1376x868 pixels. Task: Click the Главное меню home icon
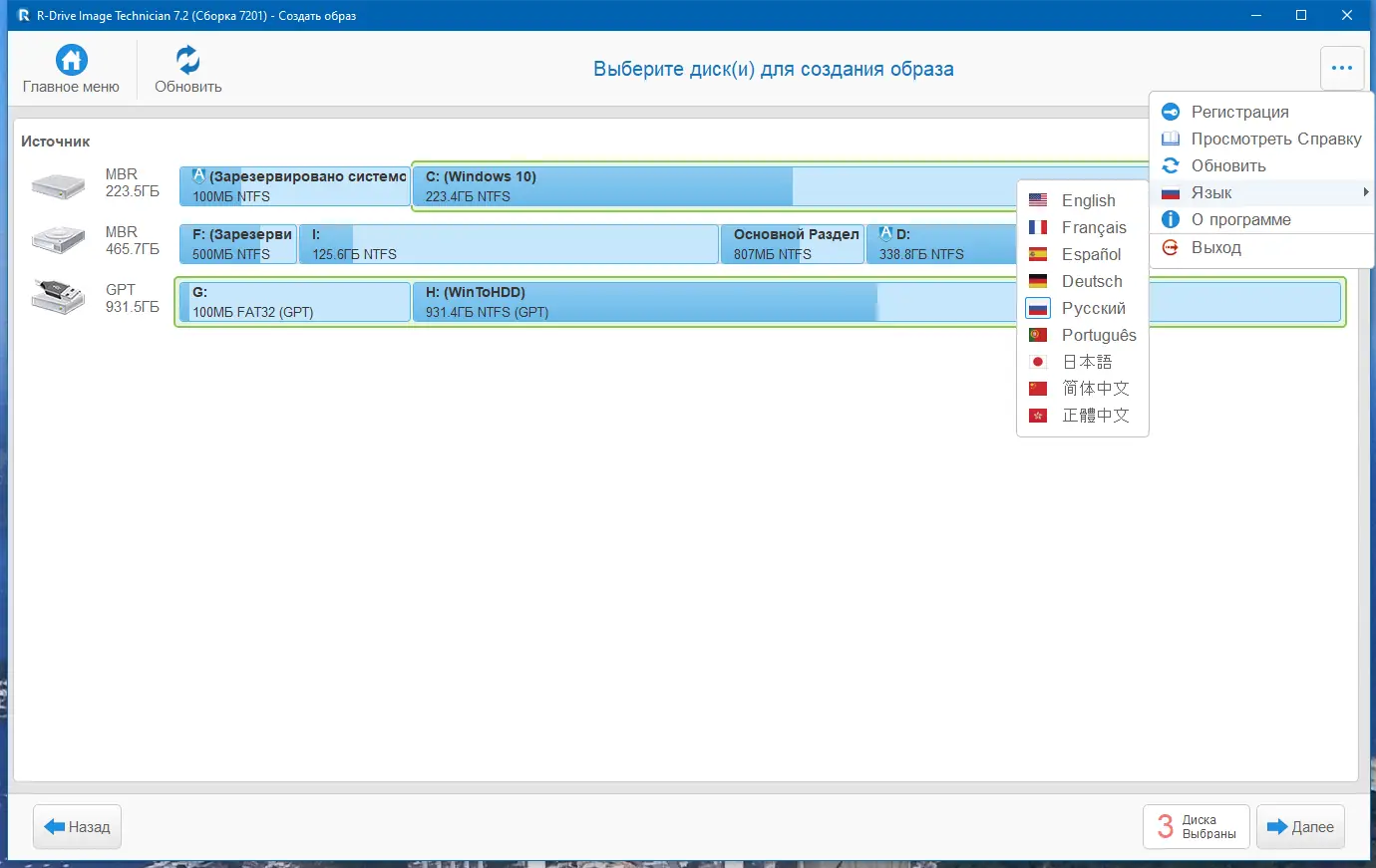(x=70, y=60)
